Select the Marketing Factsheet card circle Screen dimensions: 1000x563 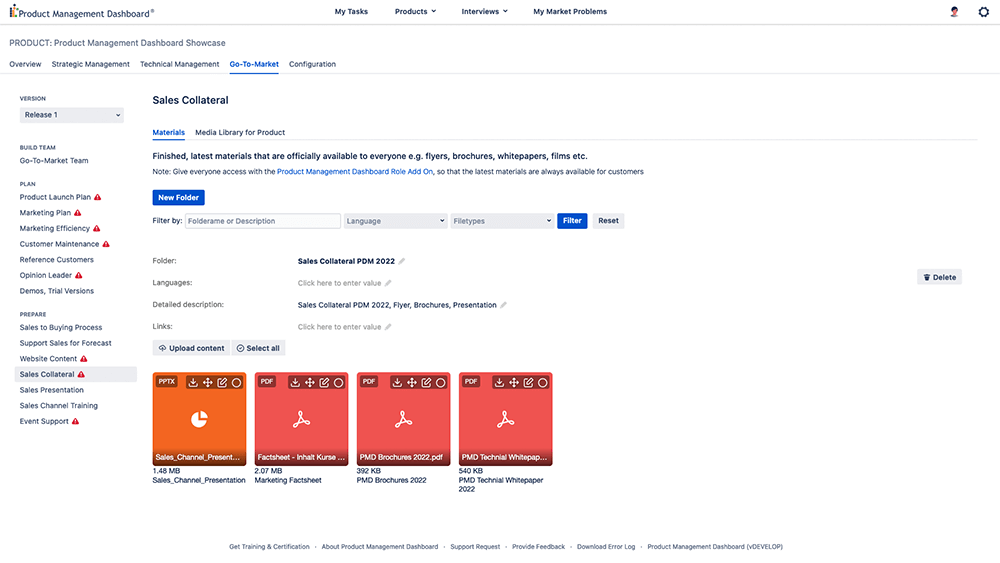click(x=339, y=383)
